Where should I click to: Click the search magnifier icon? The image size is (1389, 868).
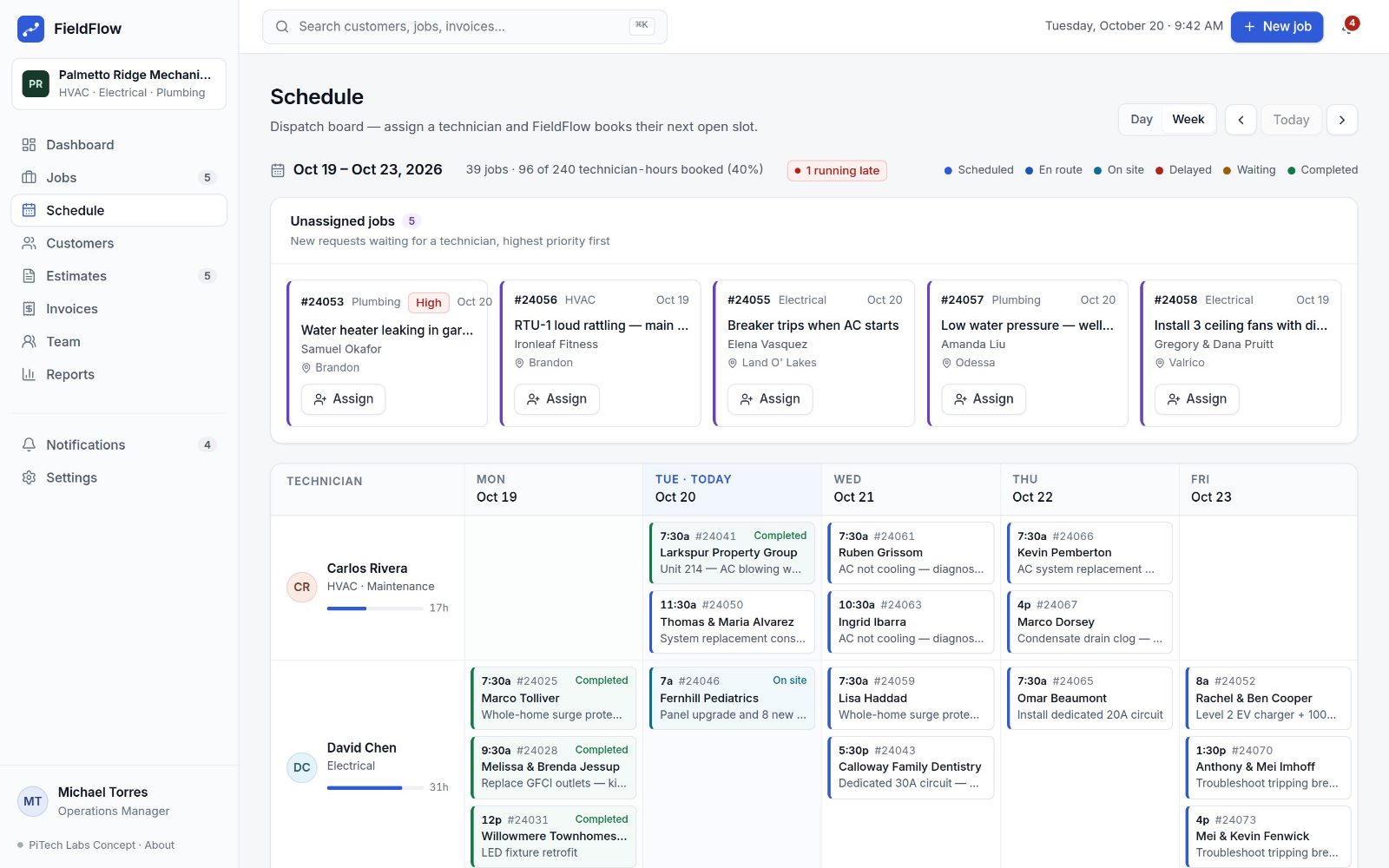click(282, 27)
